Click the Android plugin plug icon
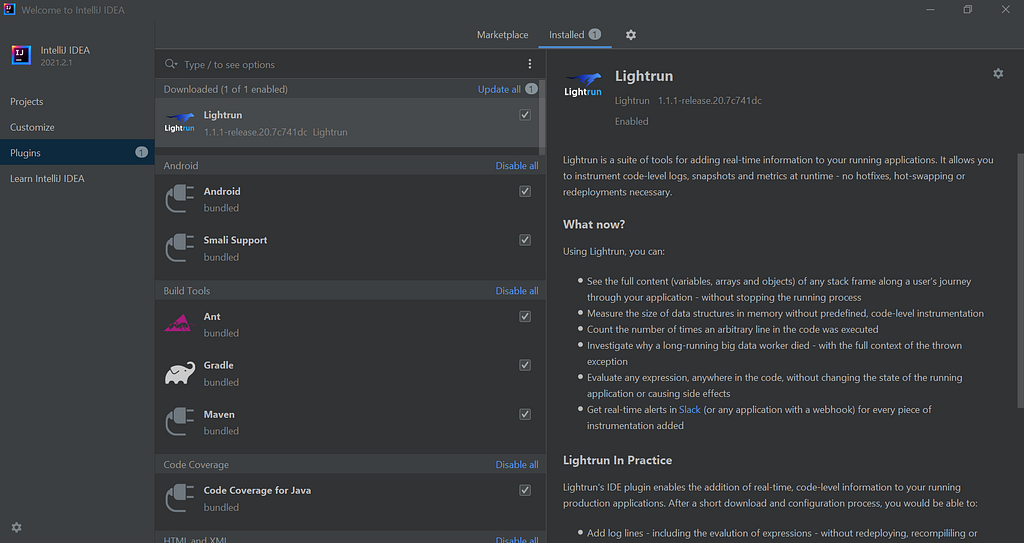1024x543 pixels. [x=180, y=199]
